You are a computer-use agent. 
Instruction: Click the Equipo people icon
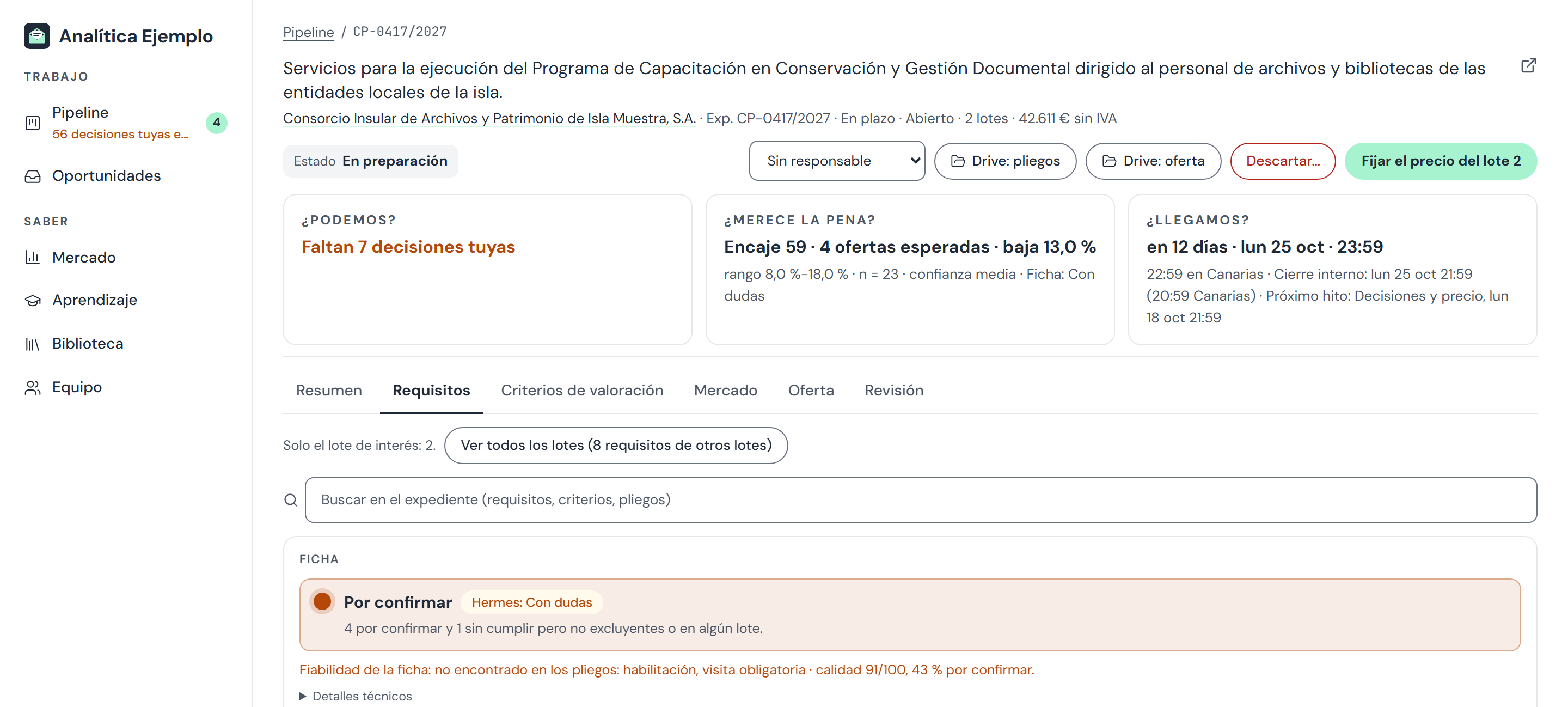pos(32,387)
